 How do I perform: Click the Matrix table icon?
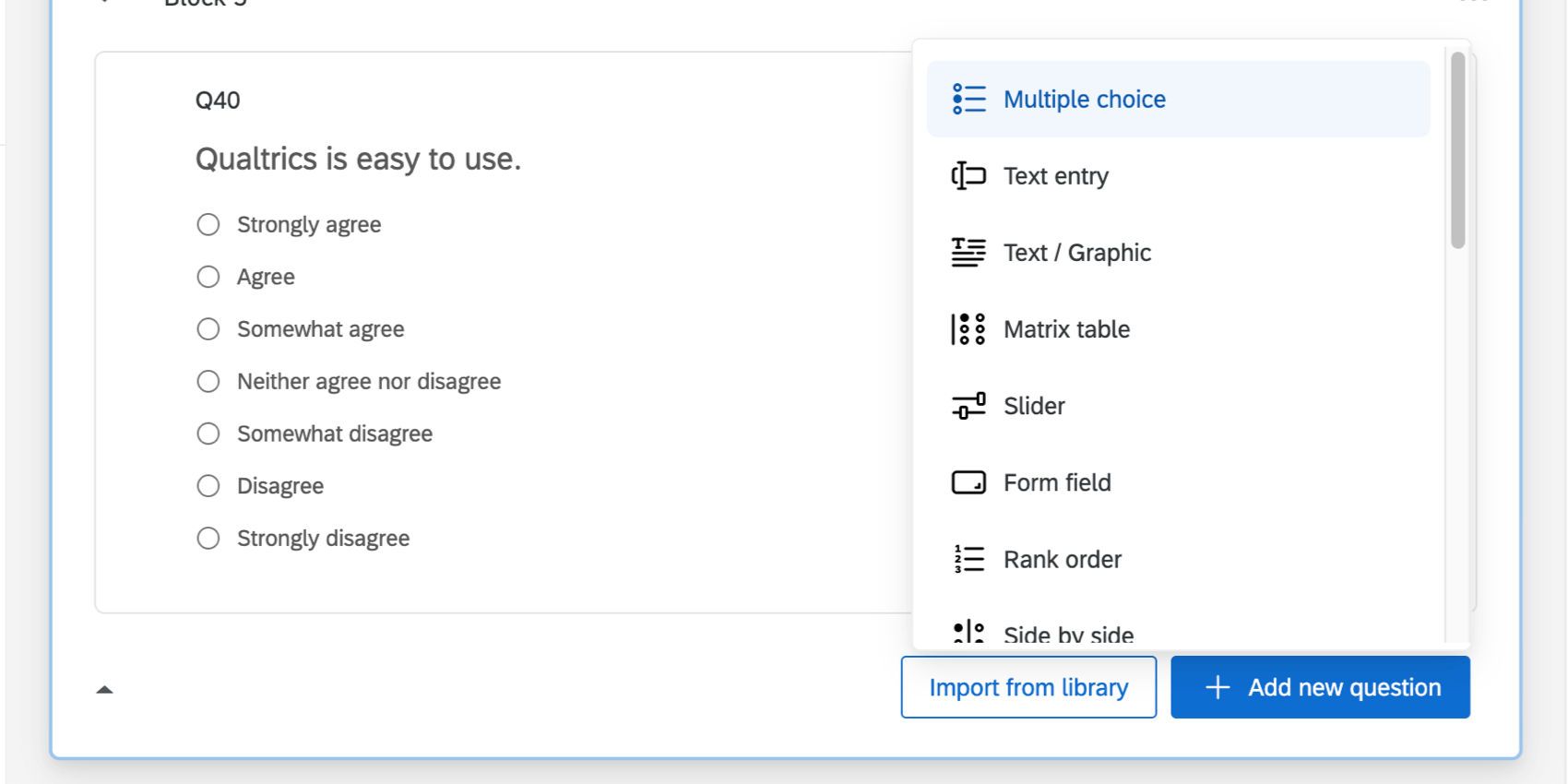pos(968,329)
